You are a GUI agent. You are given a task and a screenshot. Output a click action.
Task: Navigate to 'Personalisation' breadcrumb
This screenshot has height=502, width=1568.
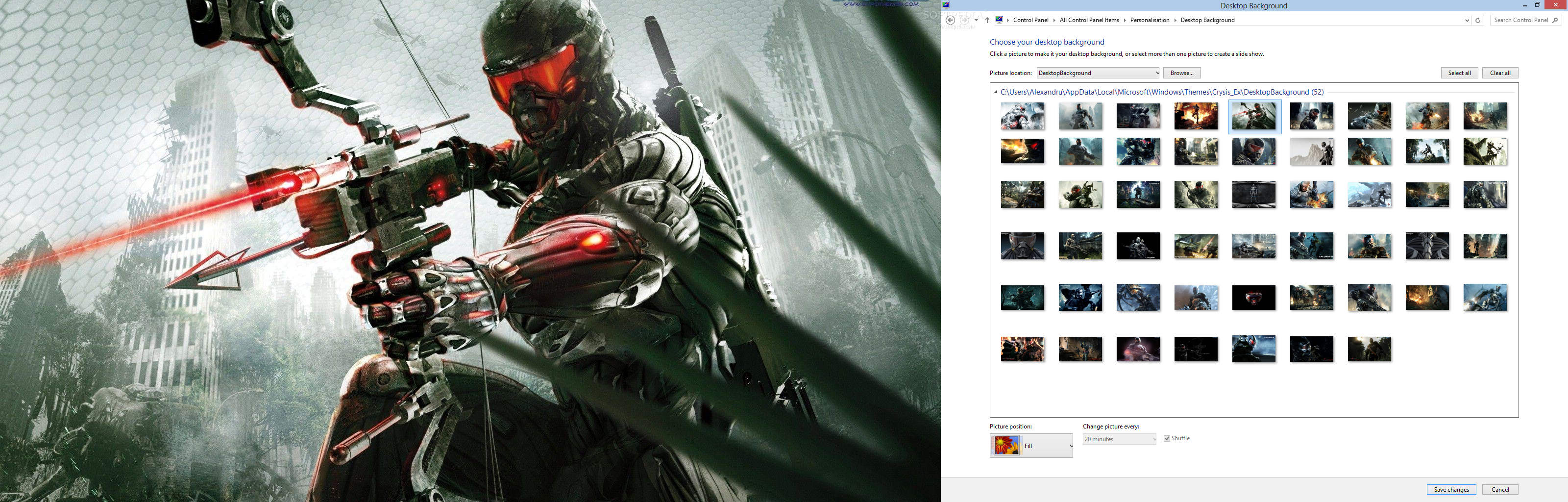click(1149, 20)
